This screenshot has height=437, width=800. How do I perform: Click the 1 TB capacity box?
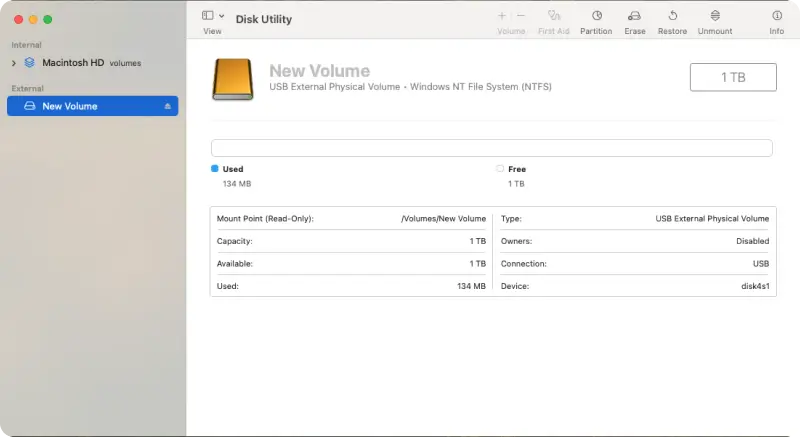point(733,77)
